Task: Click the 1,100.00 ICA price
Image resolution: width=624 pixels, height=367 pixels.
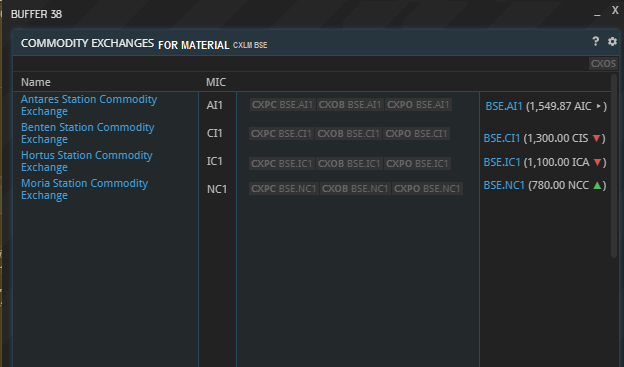Action: tap(558, 162)
